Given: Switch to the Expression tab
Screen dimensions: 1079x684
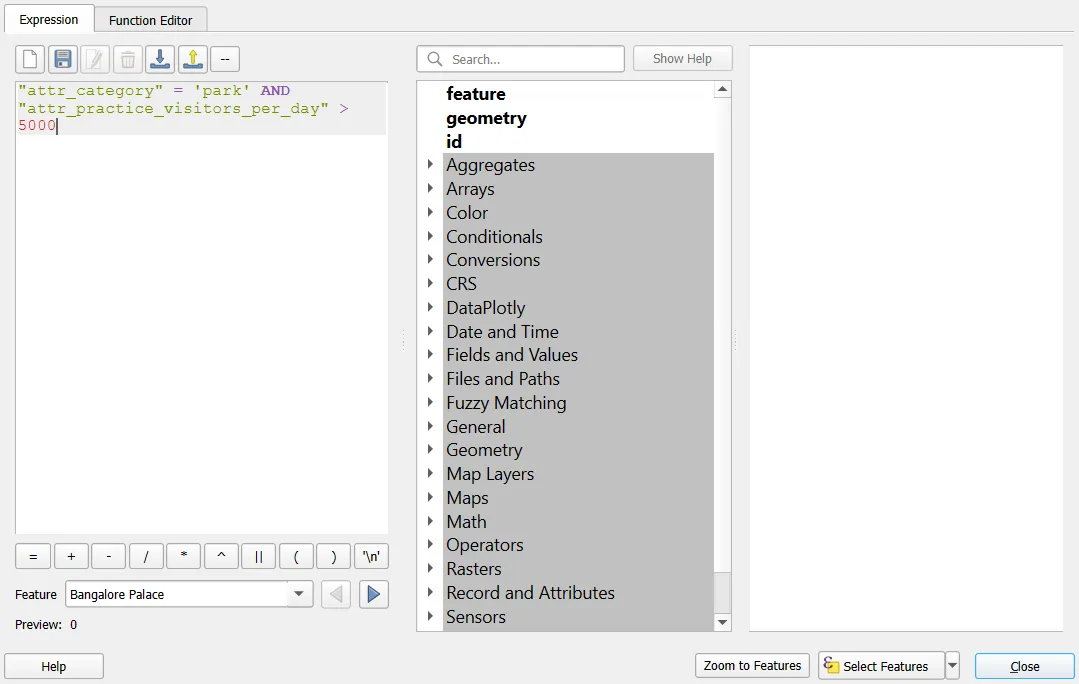Looking at the screenshot, I should pos(49,20).
